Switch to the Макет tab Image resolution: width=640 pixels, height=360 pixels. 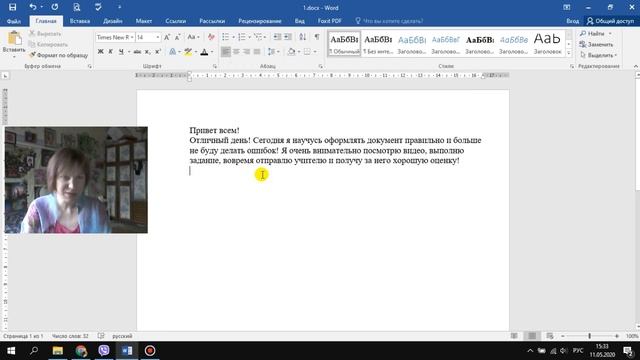click(144, 21)
